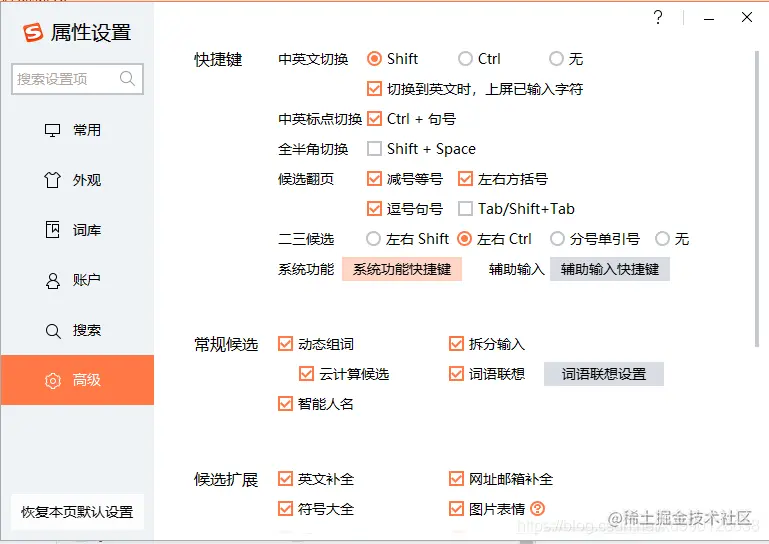Choose Ctrl for 中英文切换

[x=465, y=59]
